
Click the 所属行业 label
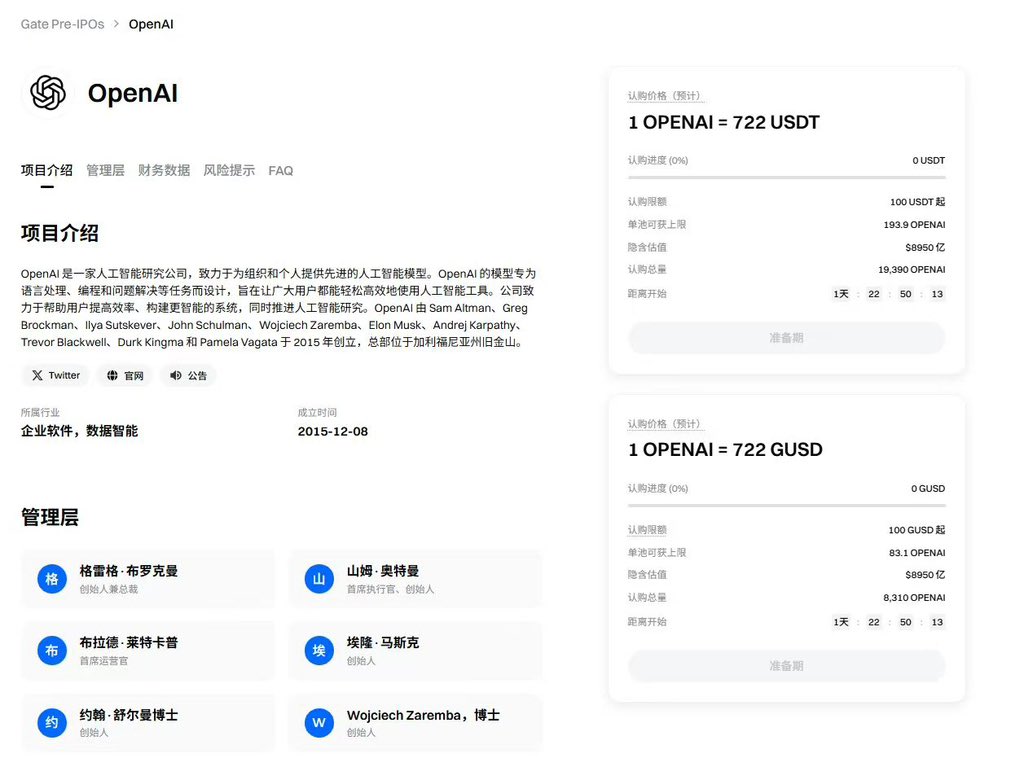point(40,412)
